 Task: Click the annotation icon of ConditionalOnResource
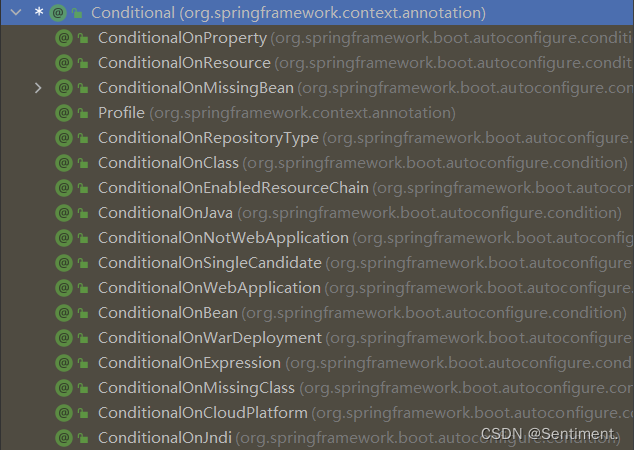[64, 63]
